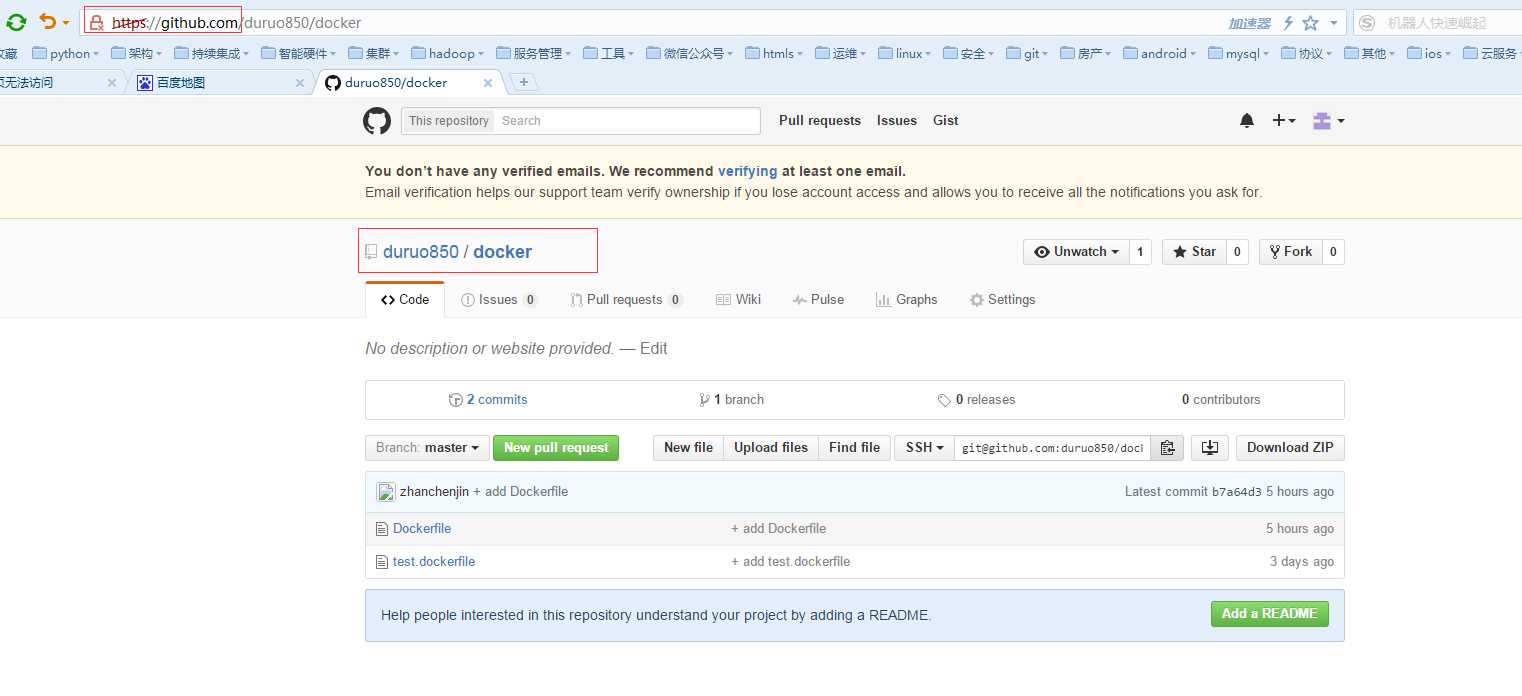Click the zhanchenjin avatar image

point(385,492)
